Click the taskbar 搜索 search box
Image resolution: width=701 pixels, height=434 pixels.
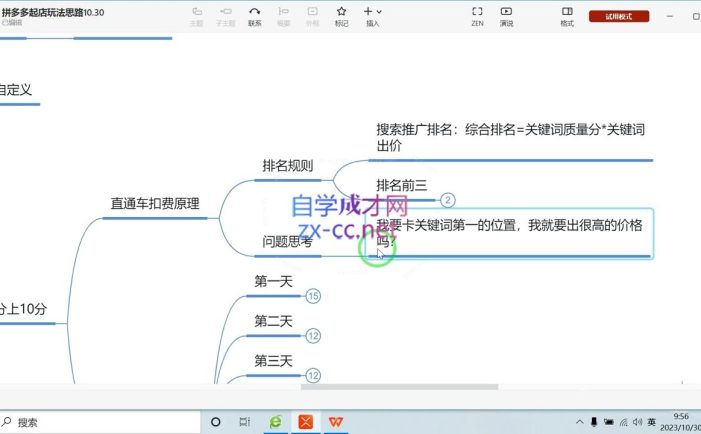(x=100, y=422)
